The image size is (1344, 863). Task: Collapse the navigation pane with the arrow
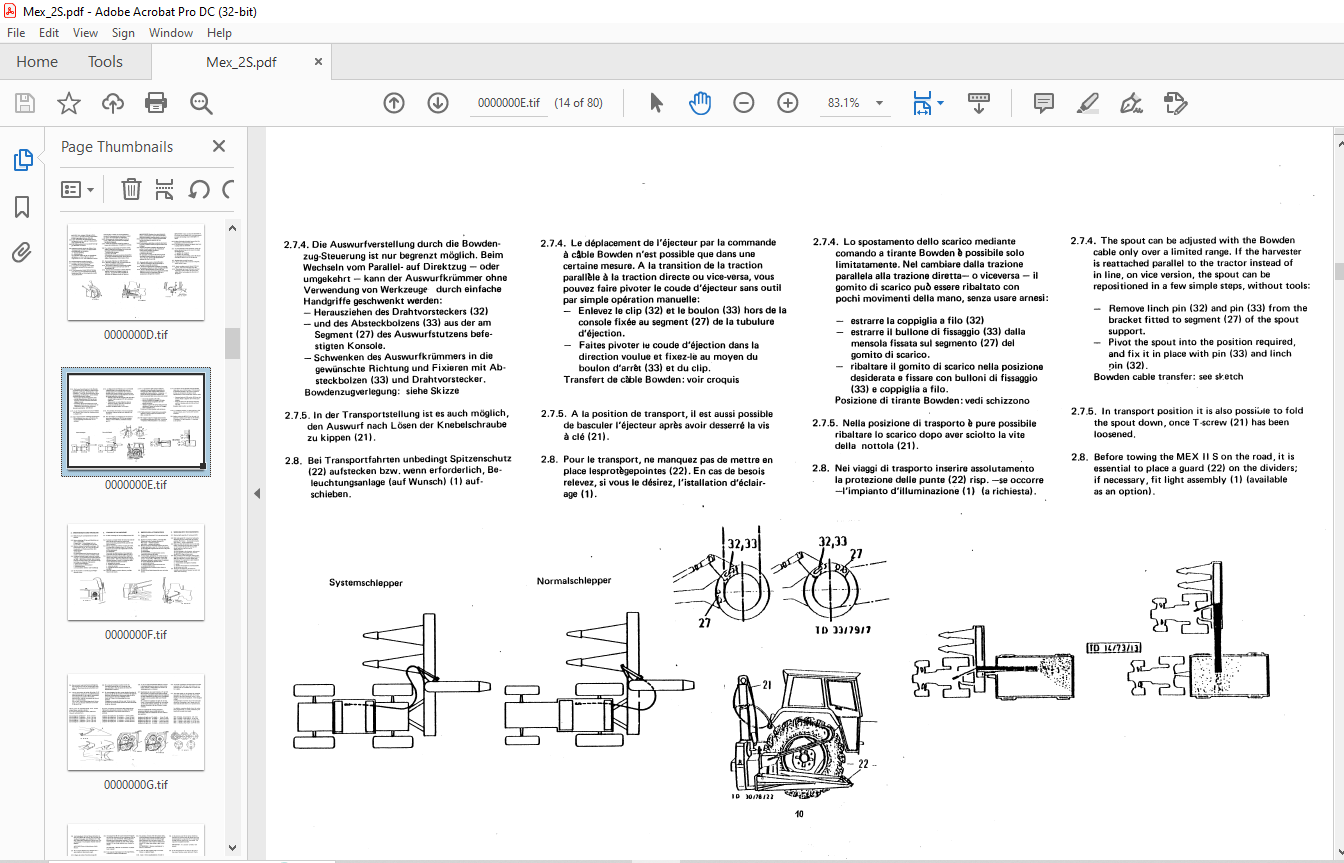tap(255, 493)
